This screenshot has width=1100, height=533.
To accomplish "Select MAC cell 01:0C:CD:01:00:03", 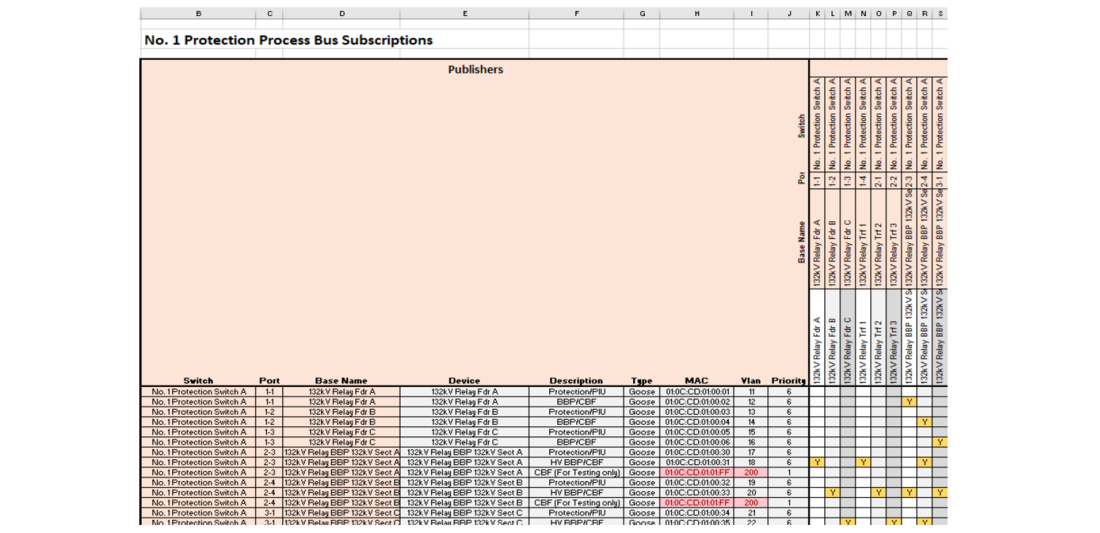I will (x=697, y=412).
